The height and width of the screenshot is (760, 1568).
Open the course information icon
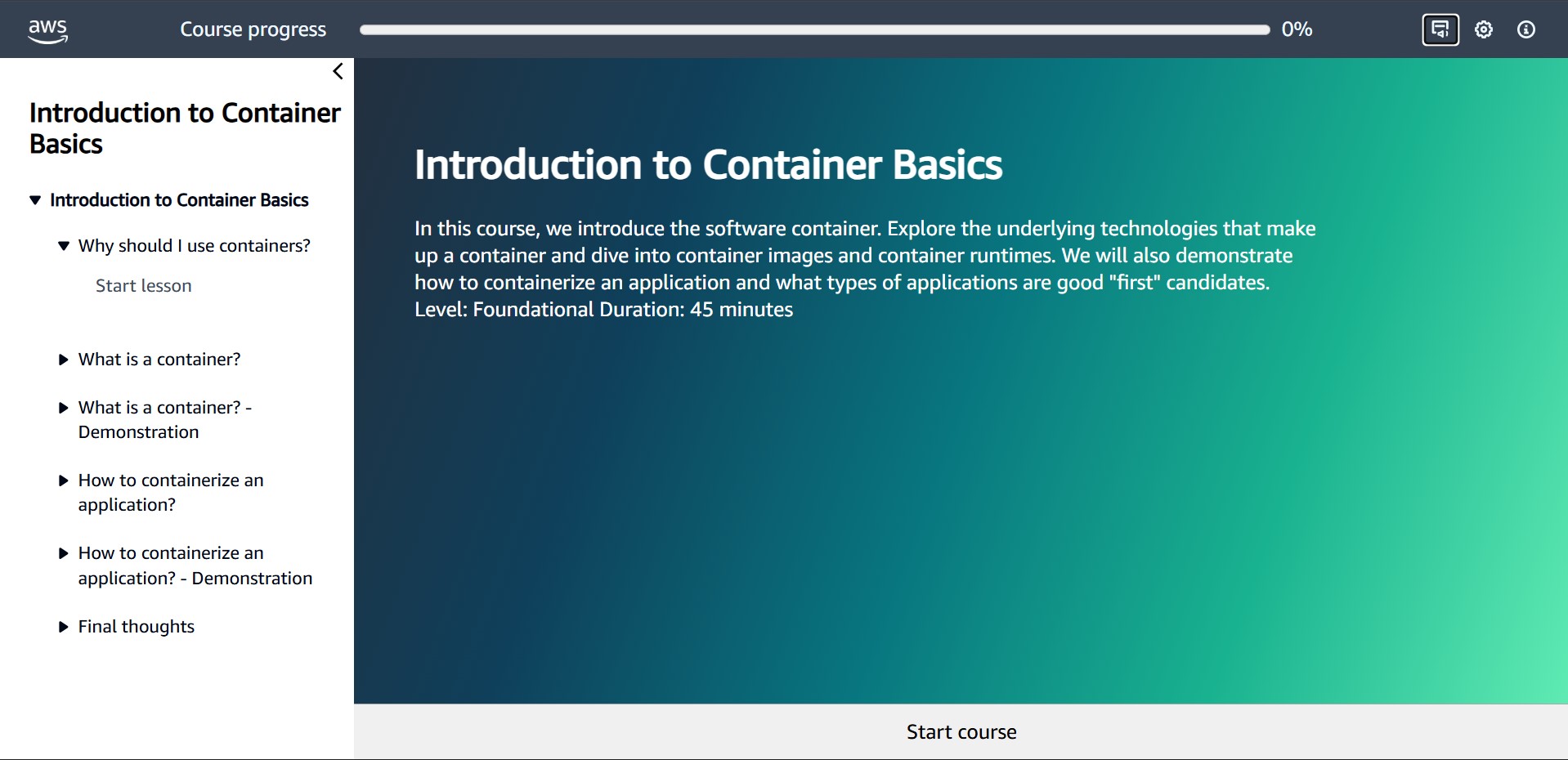coord(1525,30)
